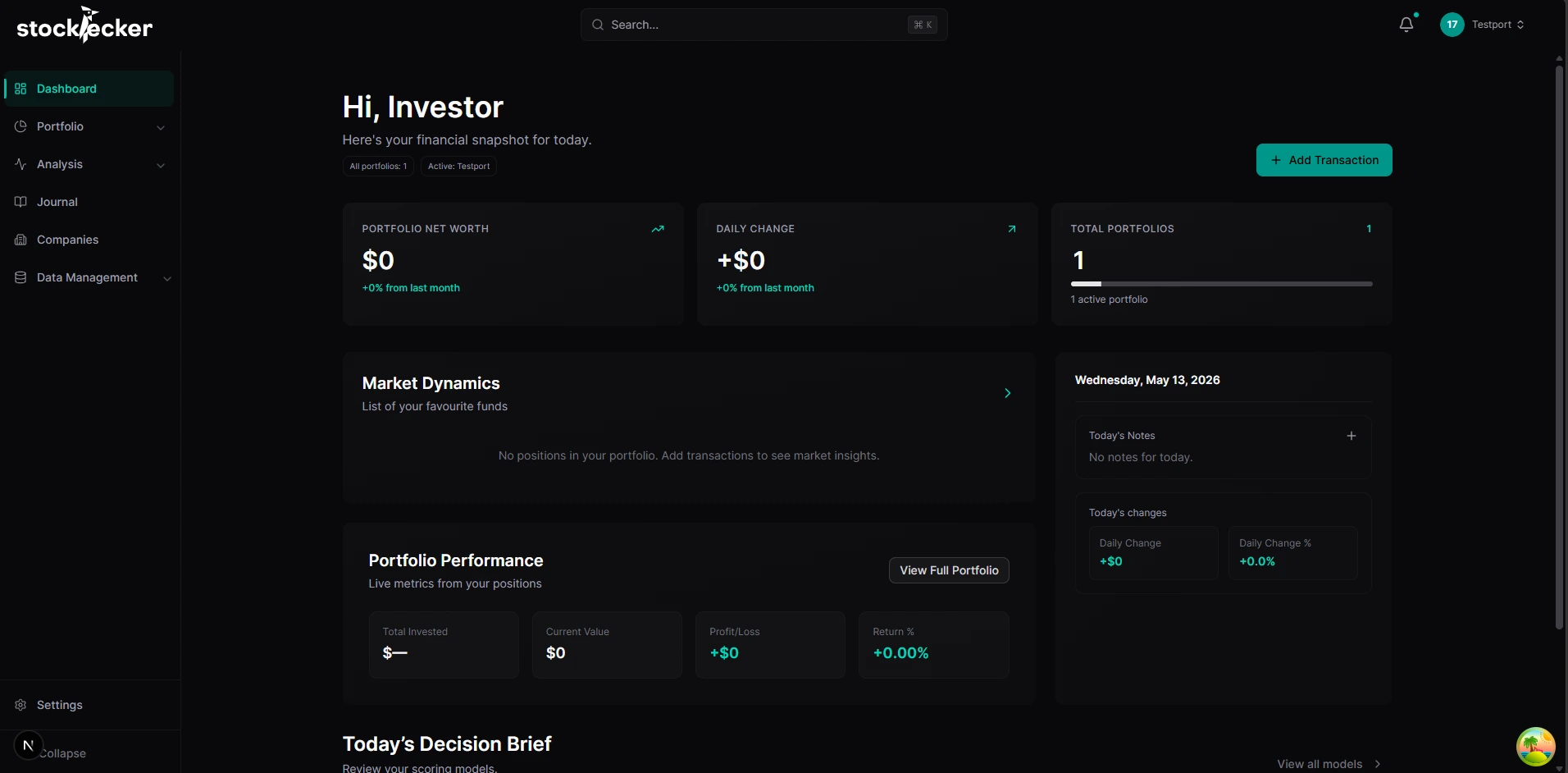Click the round N icon beside Collapse

point(29,746)
